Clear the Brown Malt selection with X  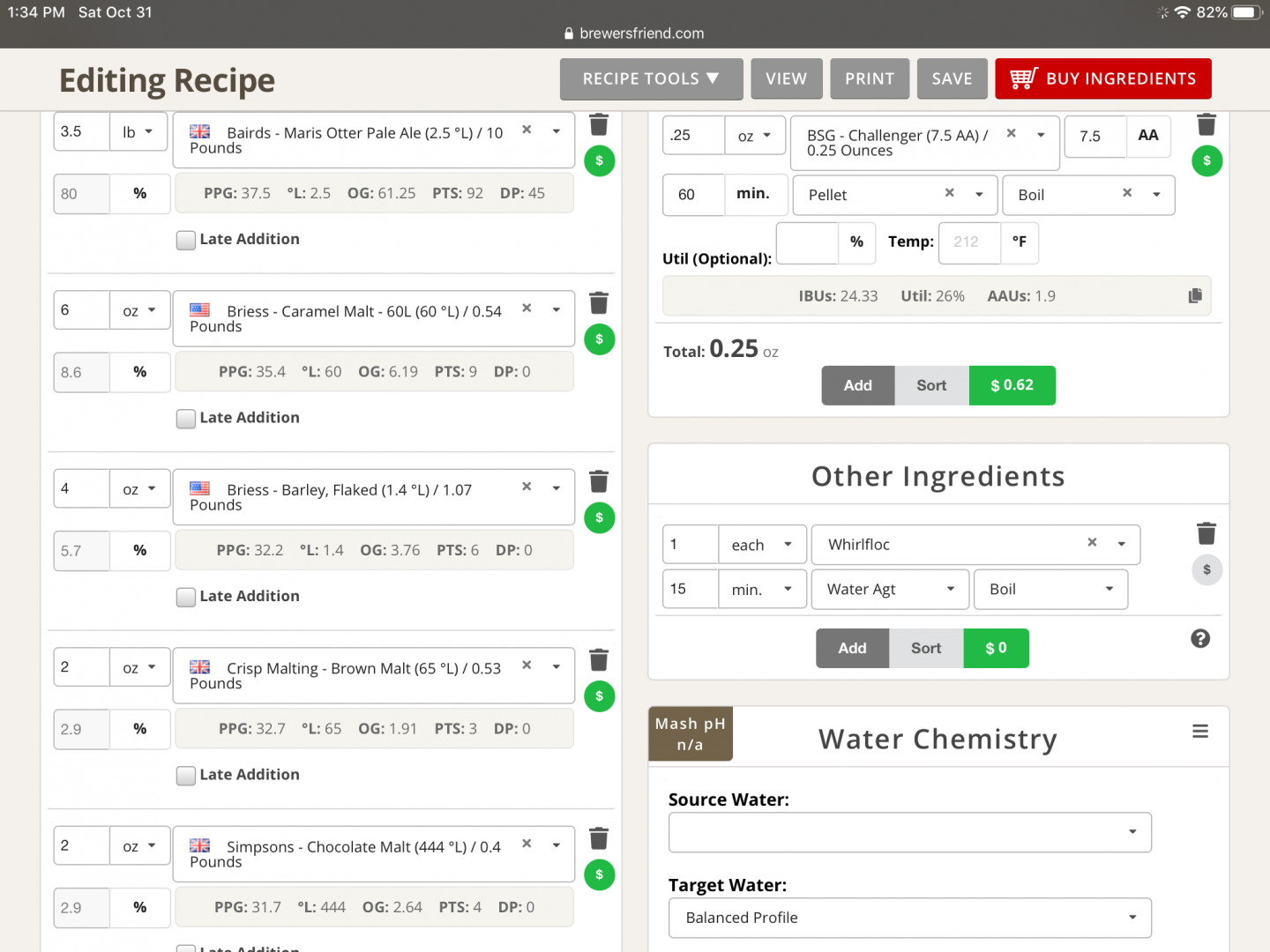tap(527, 666)
